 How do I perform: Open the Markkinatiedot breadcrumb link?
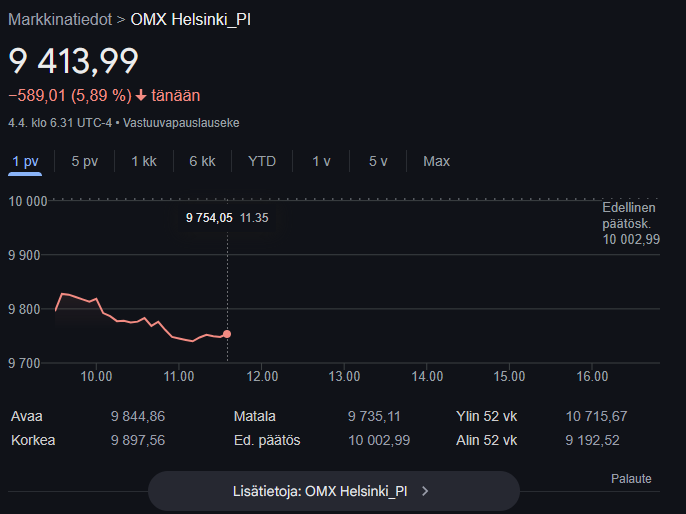coord(60,20)
